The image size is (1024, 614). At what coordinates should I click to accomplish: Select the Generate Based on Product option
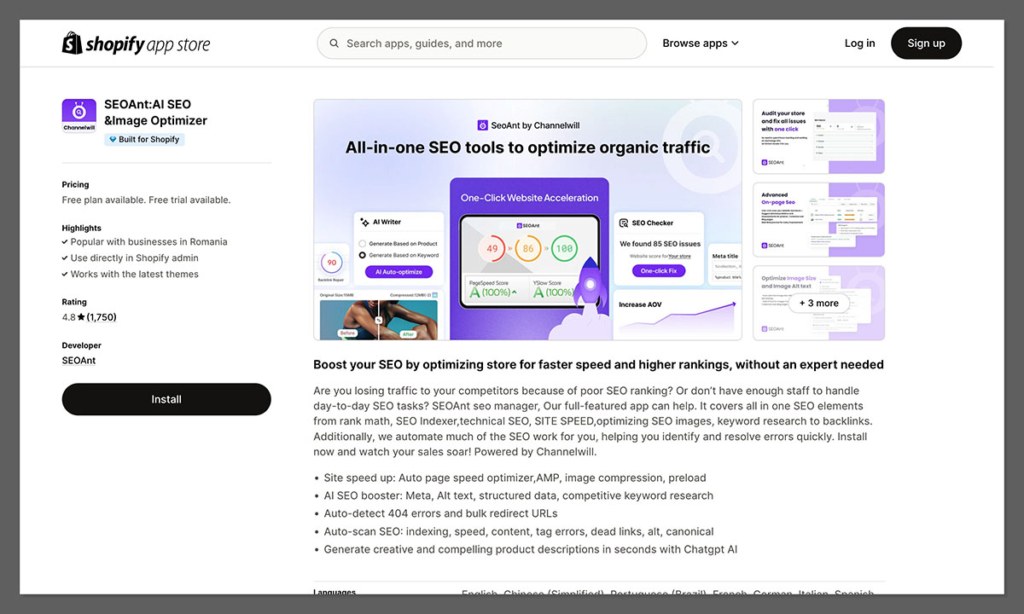[361, 243]
